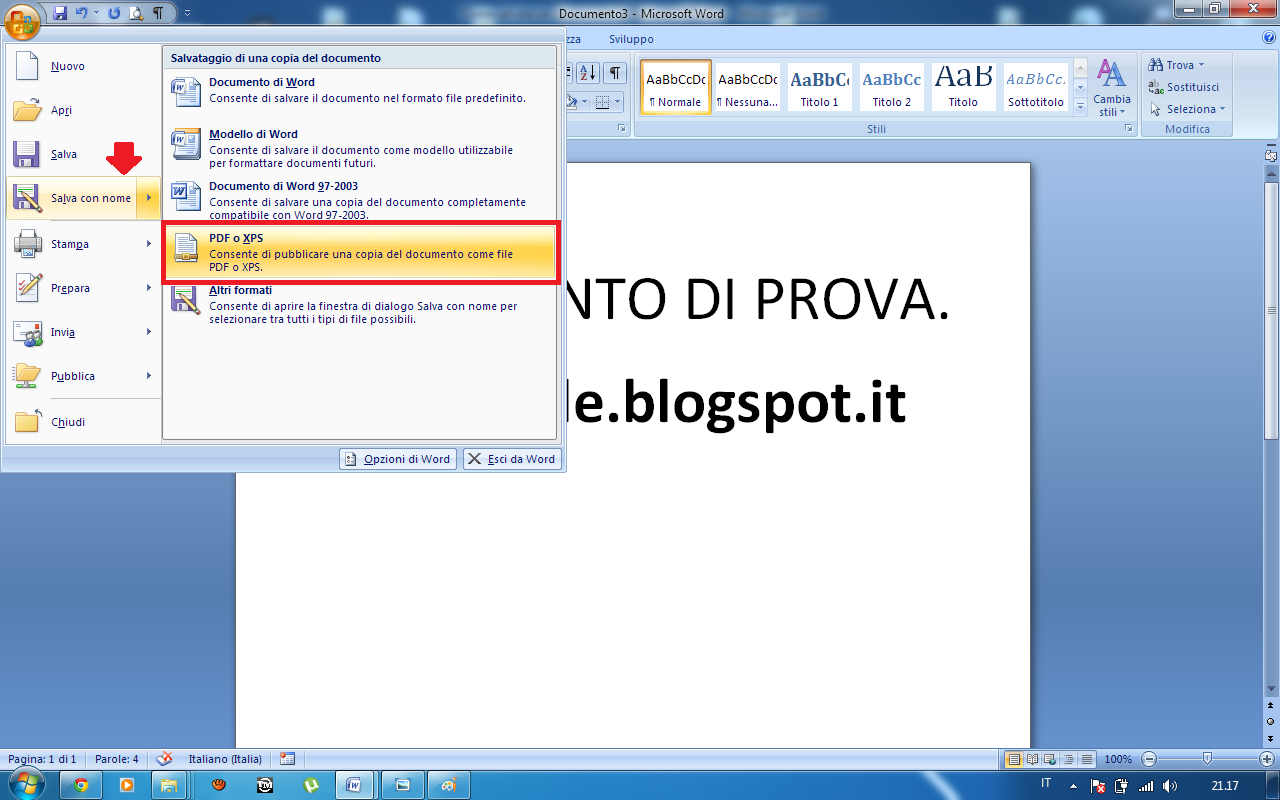Choose Salva in the Office menu
Viewport: 1280px width, 800px height.
(83, 154)
